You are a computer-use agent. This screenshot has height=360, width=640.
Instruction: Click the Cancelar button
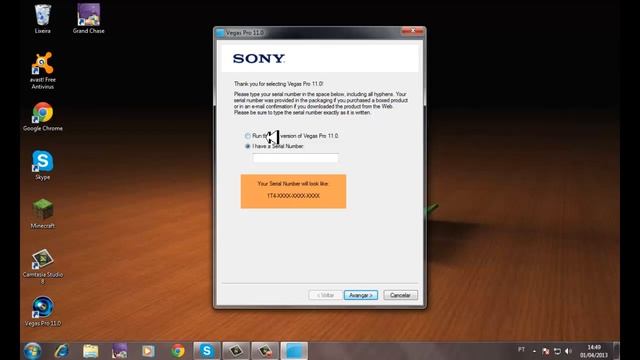click(400, 295)
